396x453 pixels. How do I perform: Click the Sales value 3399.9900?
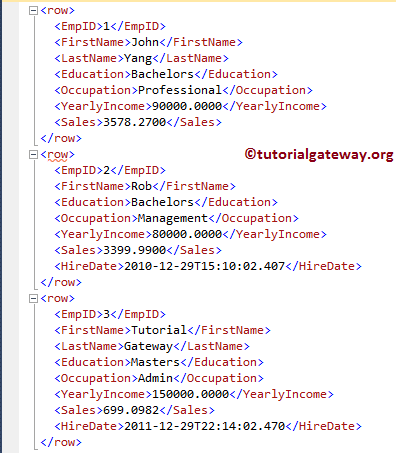point(134,250)
